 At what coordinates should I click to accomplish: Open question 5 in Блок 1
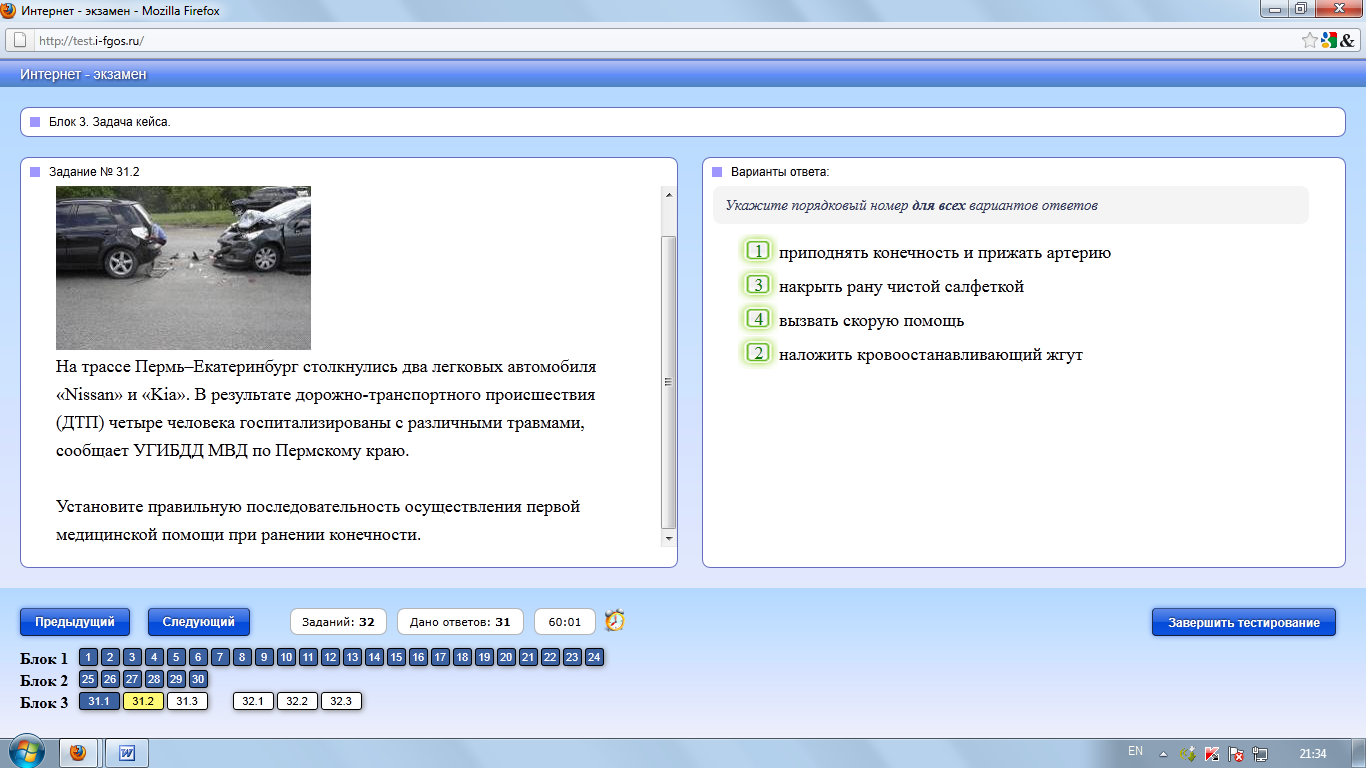(x=176, y=657)
